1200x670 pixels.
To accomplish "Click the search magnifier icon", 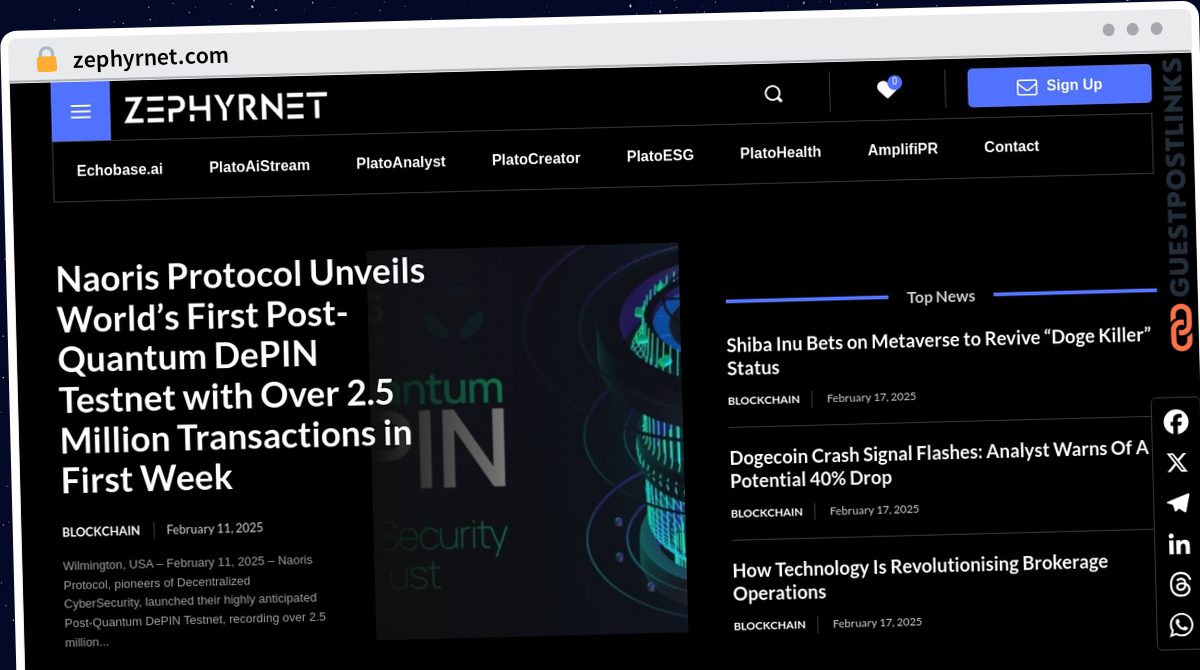I will (x=773, y=94).
